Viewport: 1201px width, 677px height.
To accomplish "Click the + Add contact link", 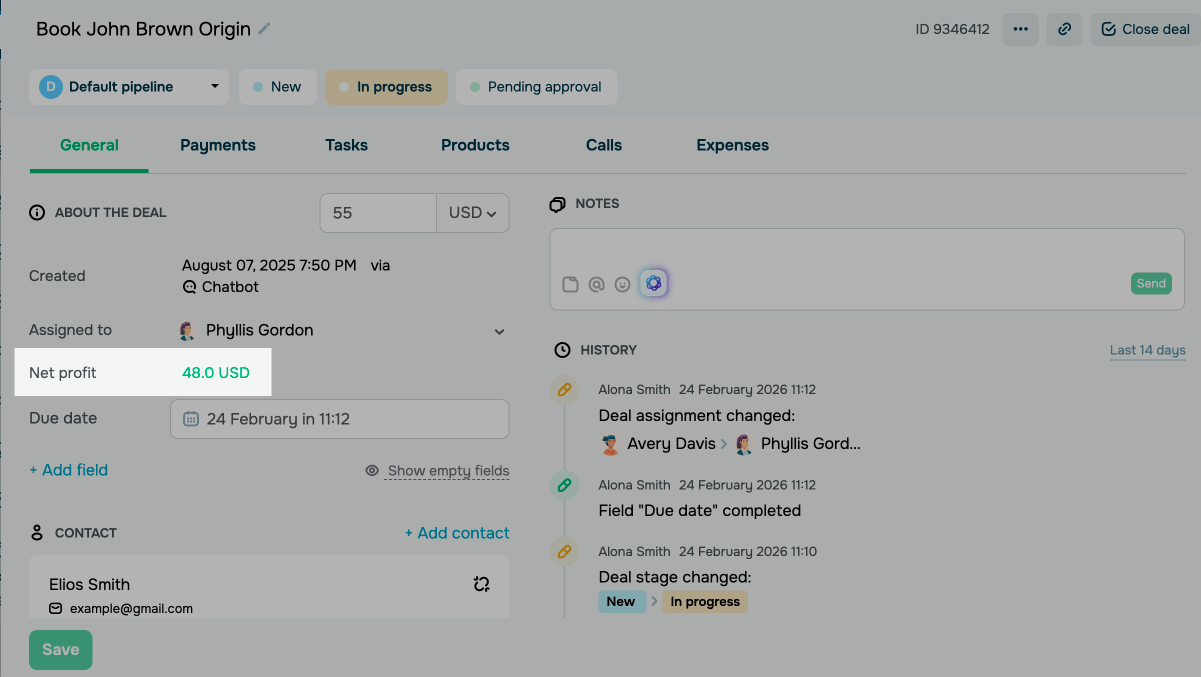I will tap(456, 533).
